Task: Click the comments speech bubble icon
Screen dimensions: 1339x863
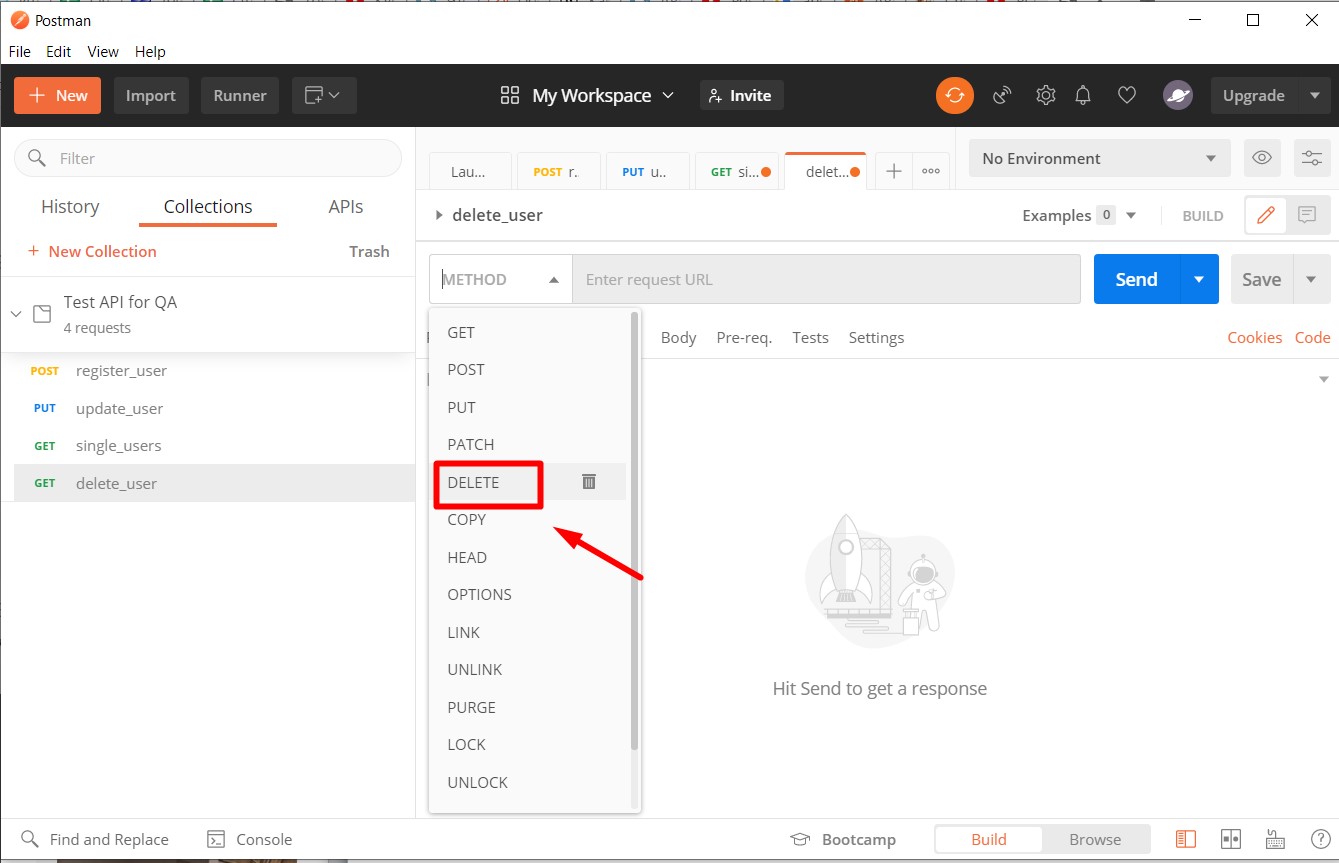Action: (x=1306, y=215)
